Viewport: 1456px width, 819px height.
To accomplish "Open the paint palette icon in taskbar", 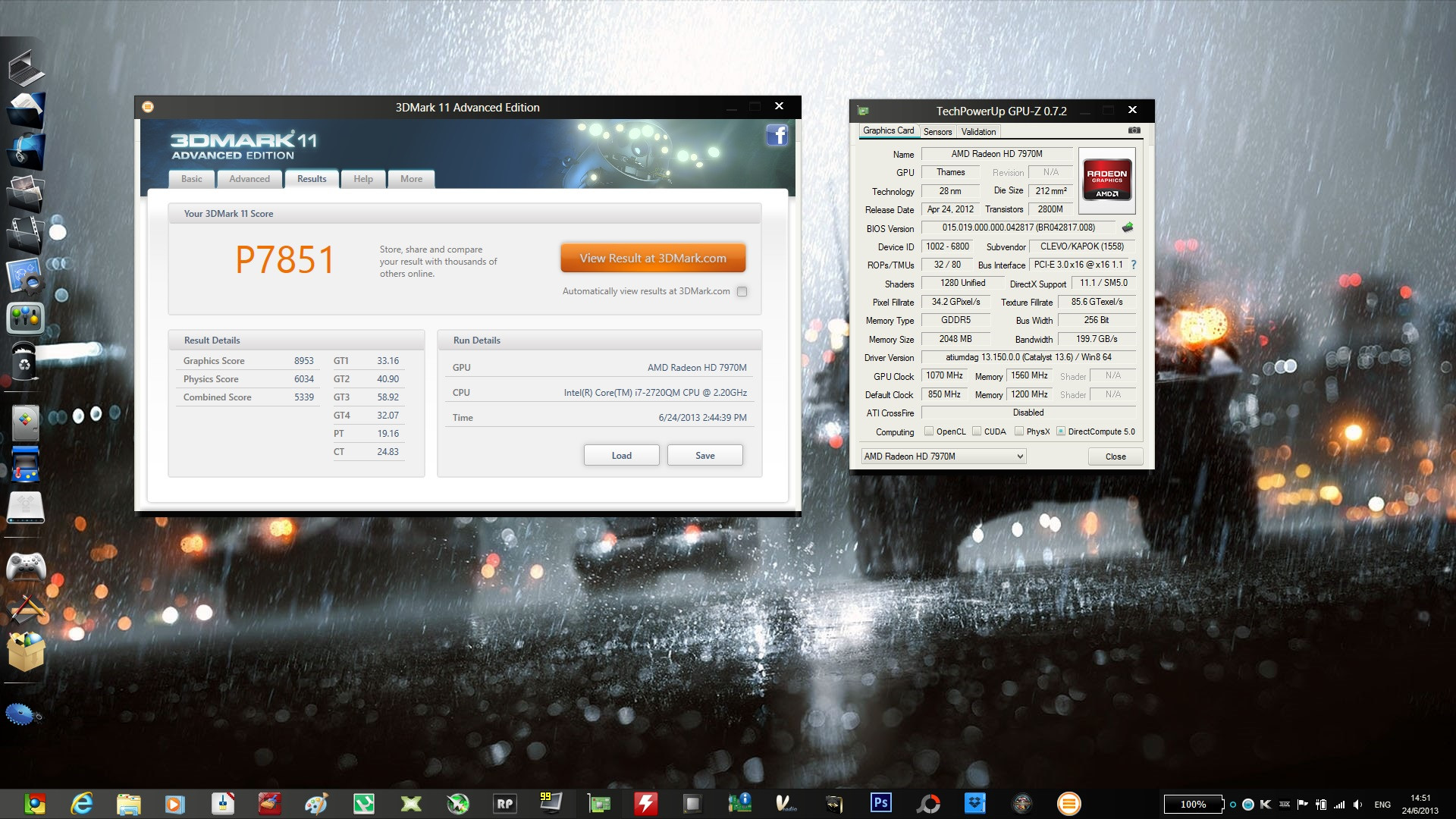I will (x=316, y=804).
